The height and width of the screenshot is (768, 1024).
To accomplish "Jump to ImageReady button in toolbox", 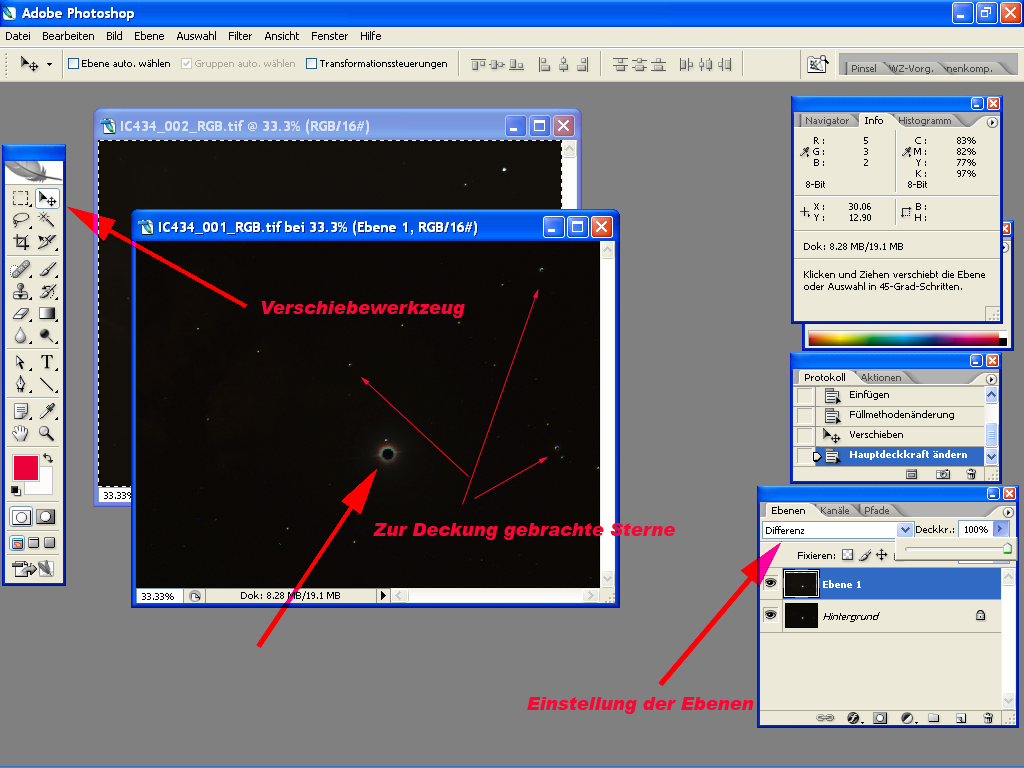I will 33,569.
